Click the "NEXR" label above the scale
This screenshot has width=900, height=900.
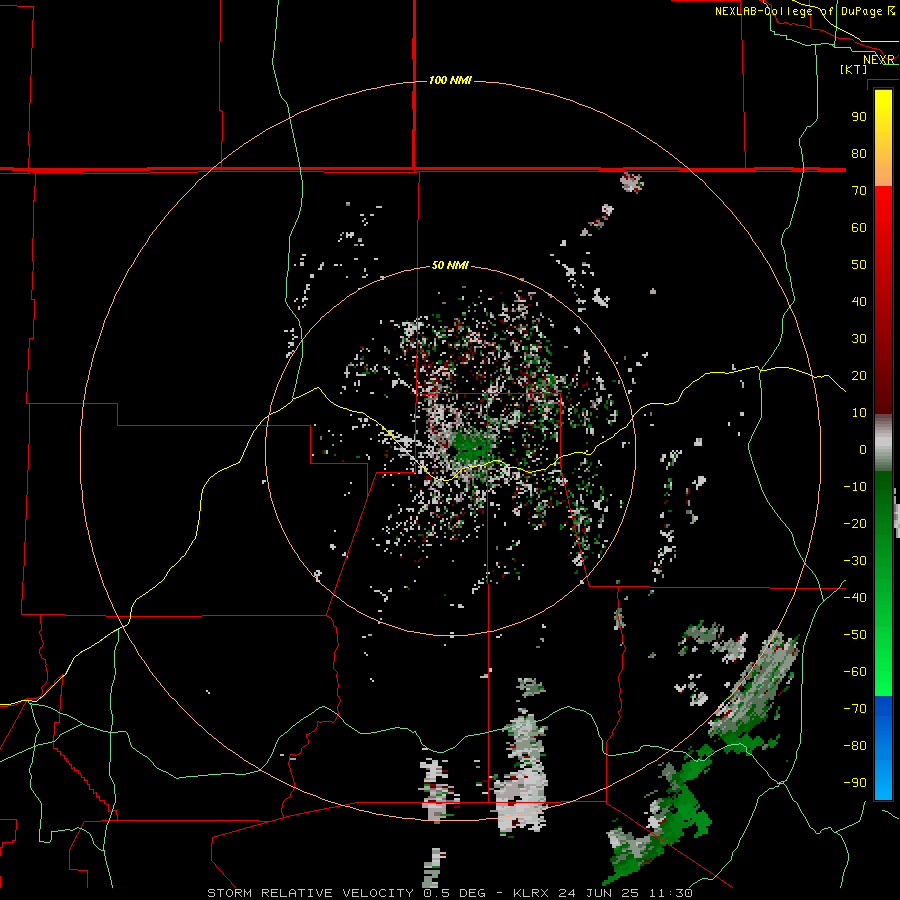tap(878, 60)
